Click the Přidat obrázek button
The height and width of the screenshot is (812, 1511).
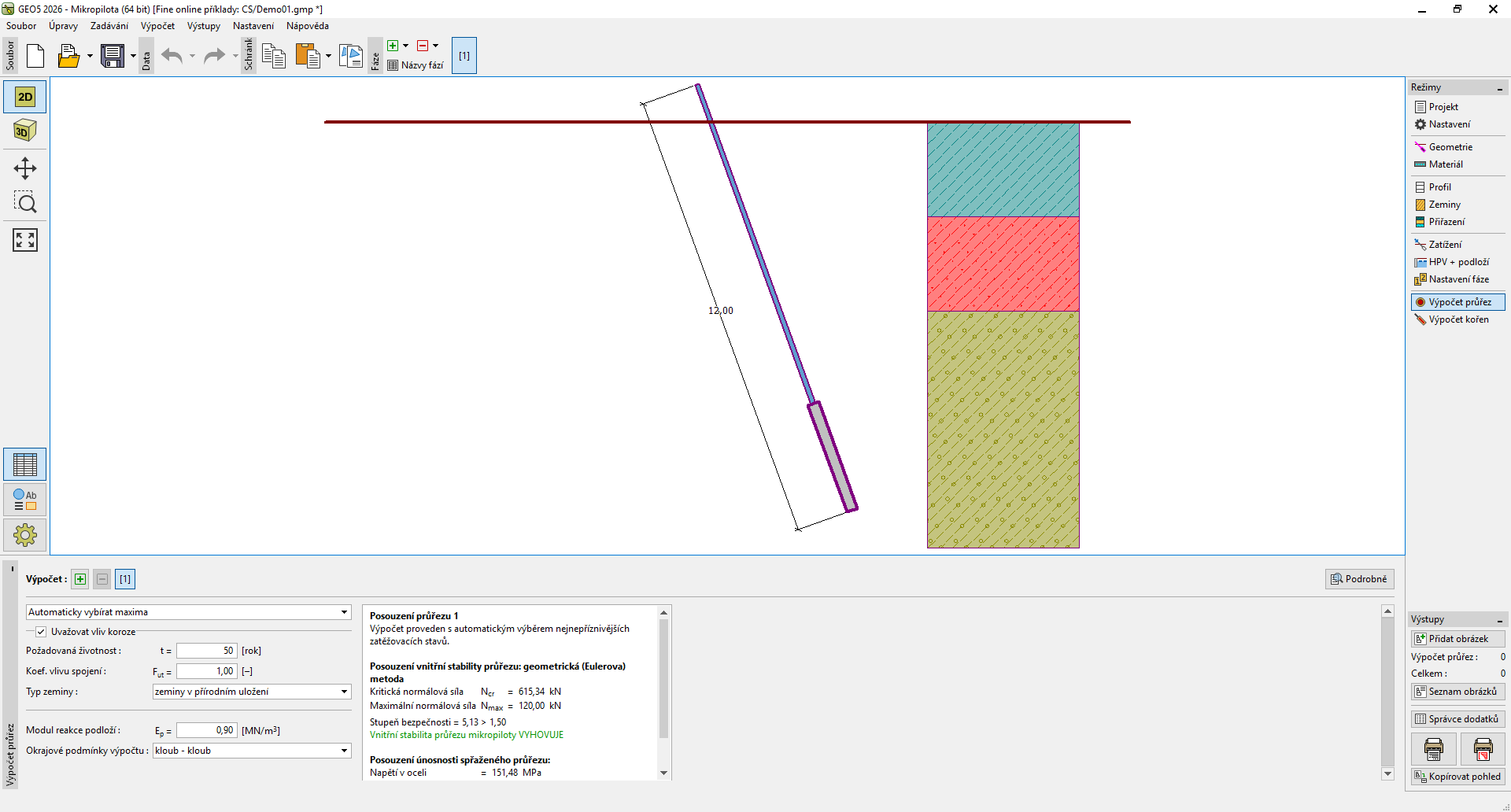[x=1457, y=639]
